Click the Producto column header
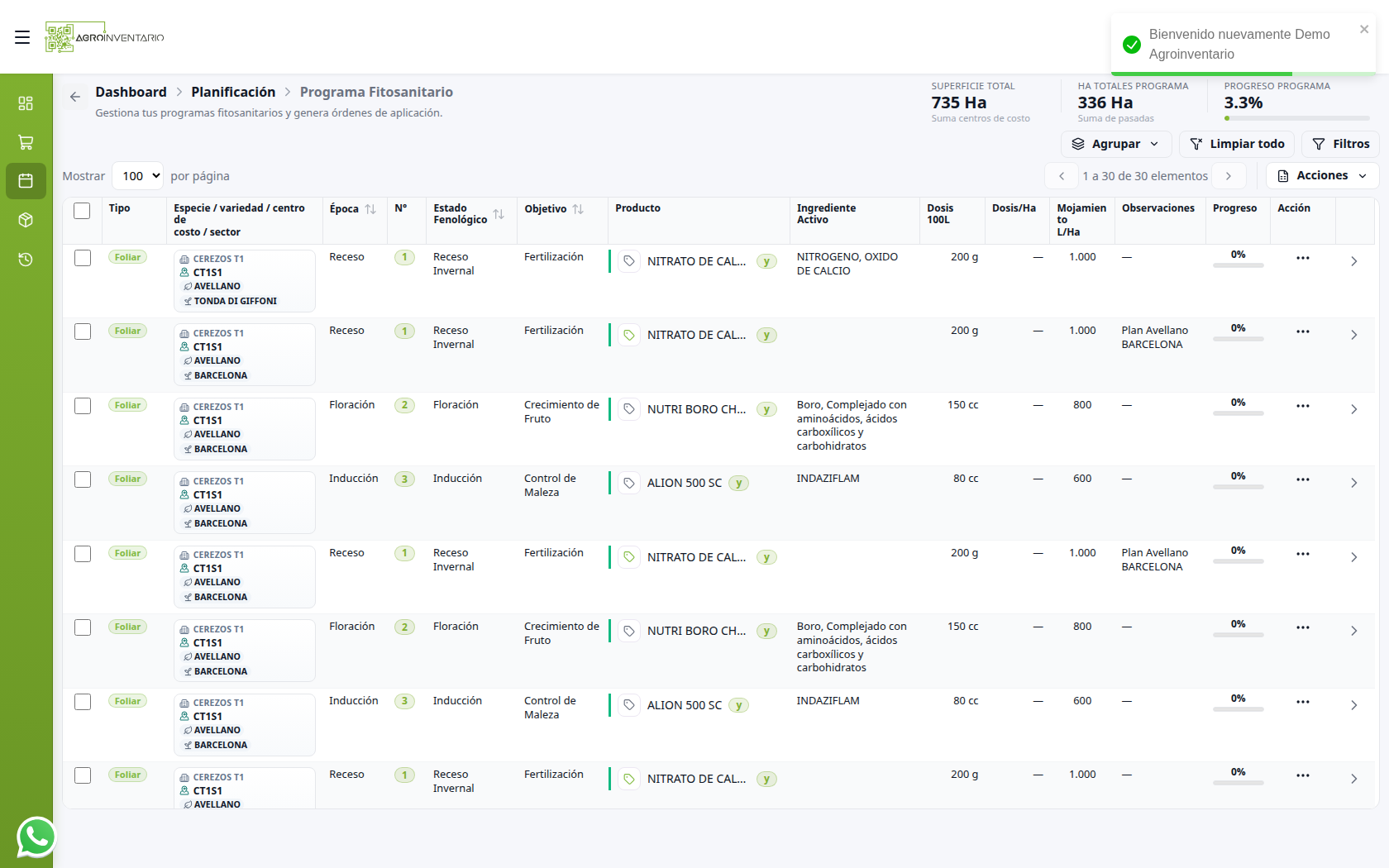Screen dimensions: 1389x868 [x=637, y=208]
